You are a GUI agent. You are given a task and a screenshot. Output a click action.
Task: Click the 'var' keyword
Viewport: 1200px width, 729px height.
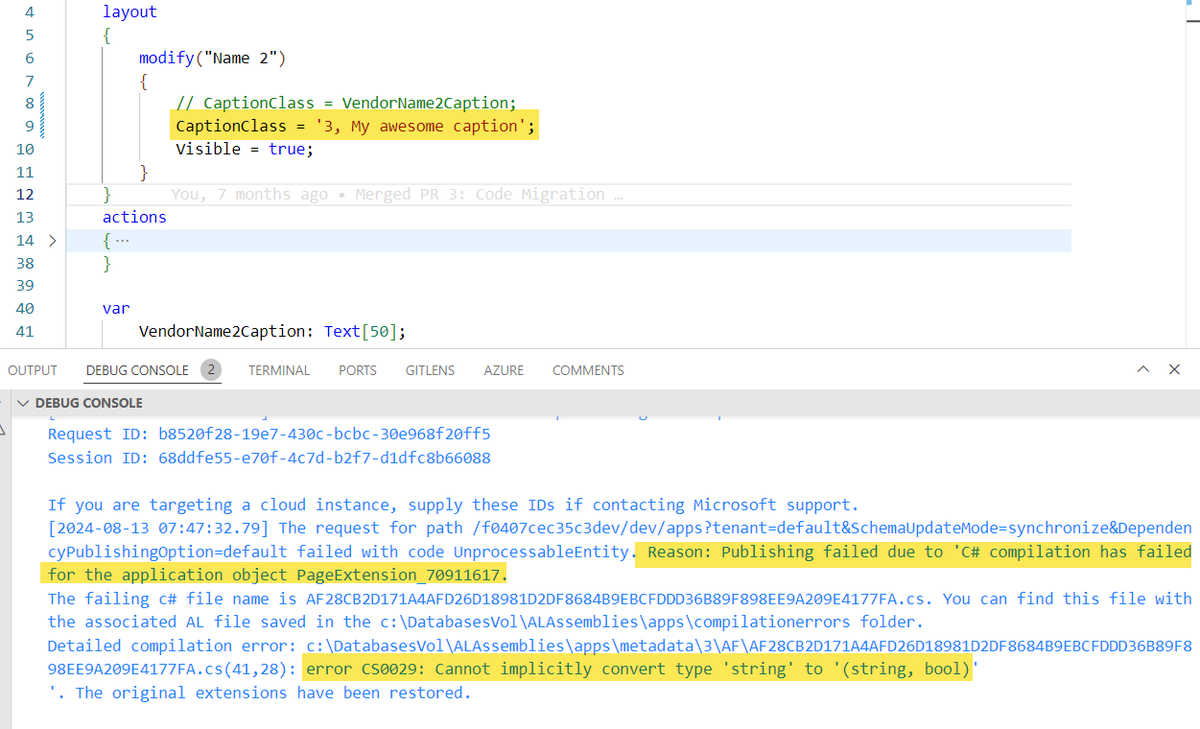click(x=116, y=309)
